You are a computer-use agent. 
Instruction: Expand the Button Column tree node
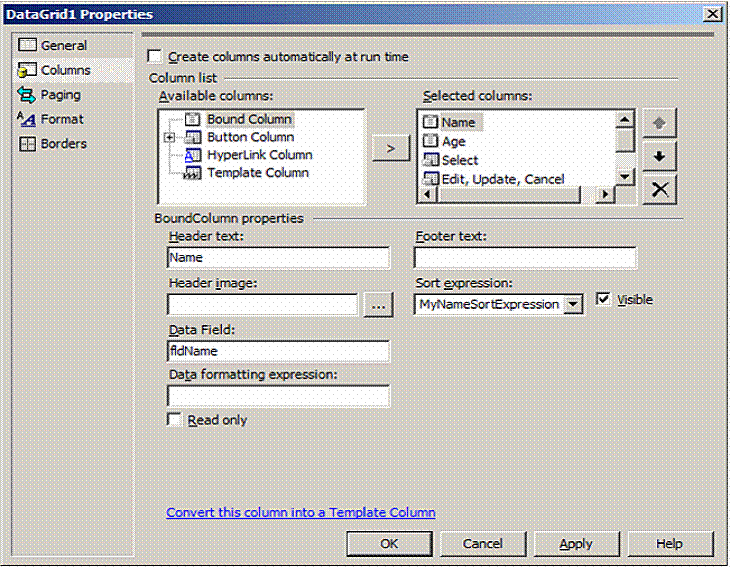(170, 137)
